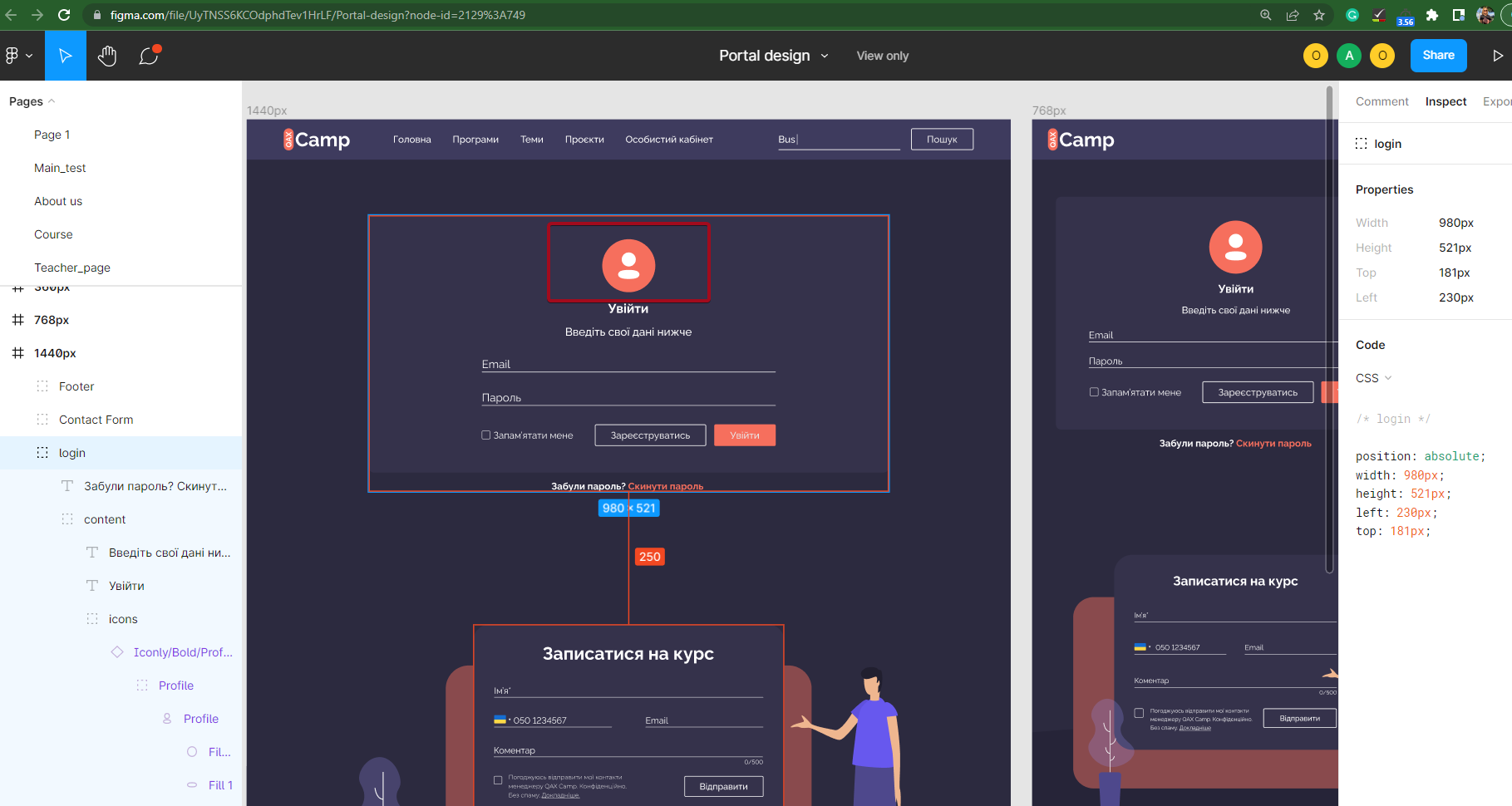Select the Move tool

[x=65, y=56]
